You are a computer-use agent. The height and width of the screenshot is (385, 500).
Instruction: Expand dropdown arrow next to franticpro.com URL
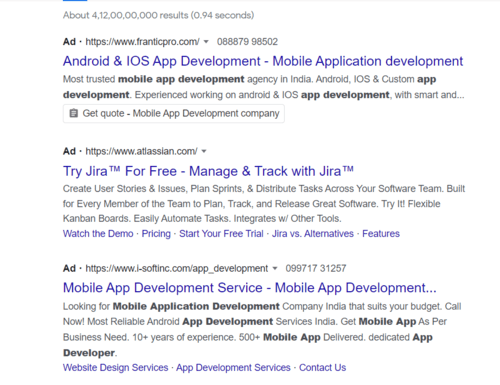click(206, 42)
